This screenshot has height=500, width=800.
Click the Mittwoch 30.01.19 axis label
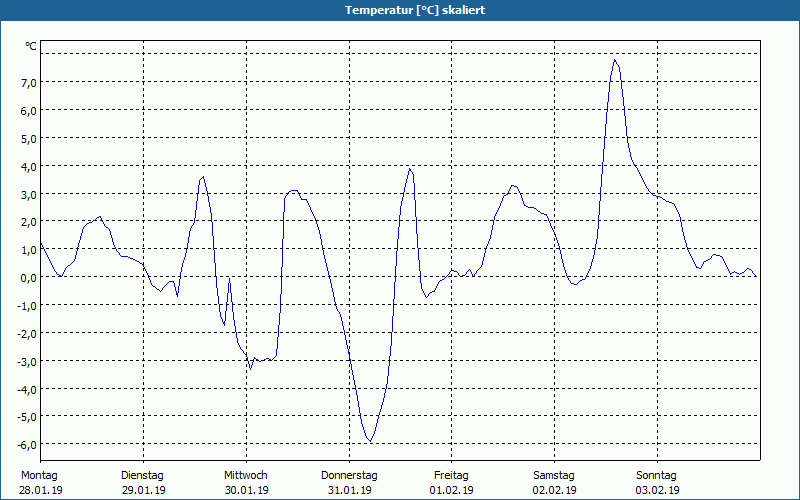click(246, 483)
